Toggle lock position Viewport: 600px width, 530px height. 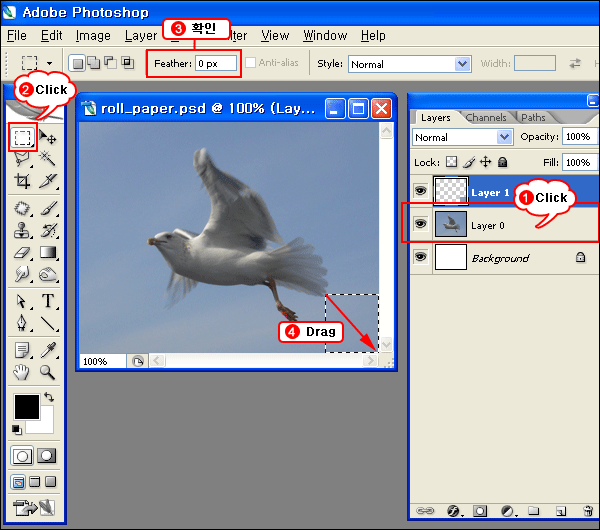pos(486,162)
